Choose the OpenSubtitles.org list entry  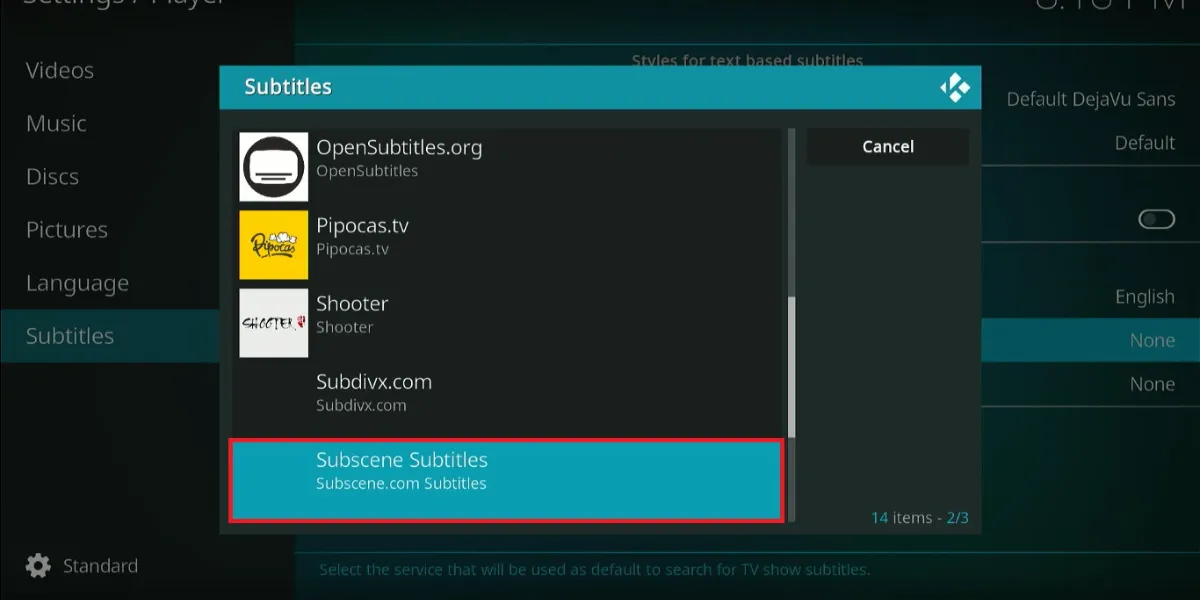point(508,167)
